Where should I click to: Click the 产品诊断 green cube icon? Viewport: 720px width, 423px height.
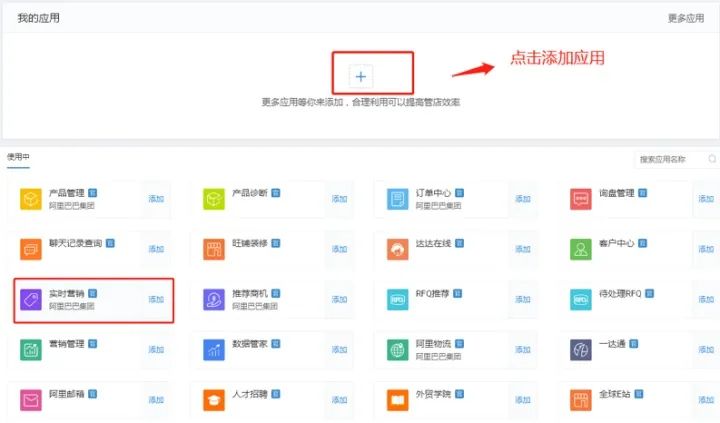tap(214, 199)
